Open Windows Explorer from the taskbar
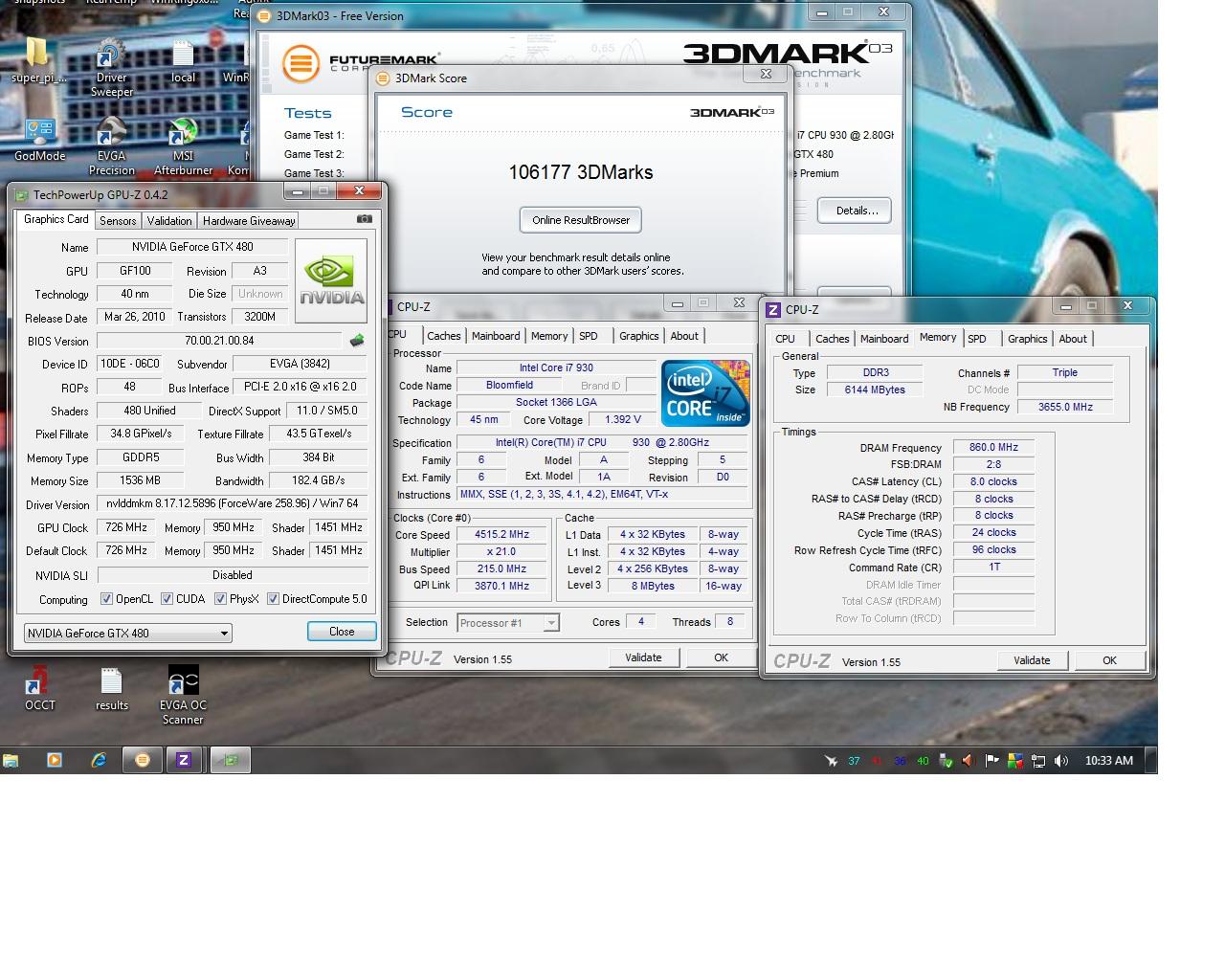 (x=11, y=760)
